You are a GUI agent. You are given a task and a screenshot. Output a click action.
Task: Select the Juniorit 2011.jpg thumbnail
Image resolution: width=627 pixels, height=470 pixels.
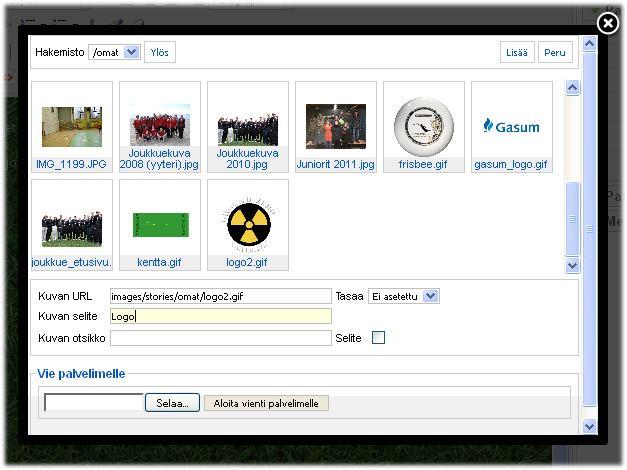click(x=336, y=127)
